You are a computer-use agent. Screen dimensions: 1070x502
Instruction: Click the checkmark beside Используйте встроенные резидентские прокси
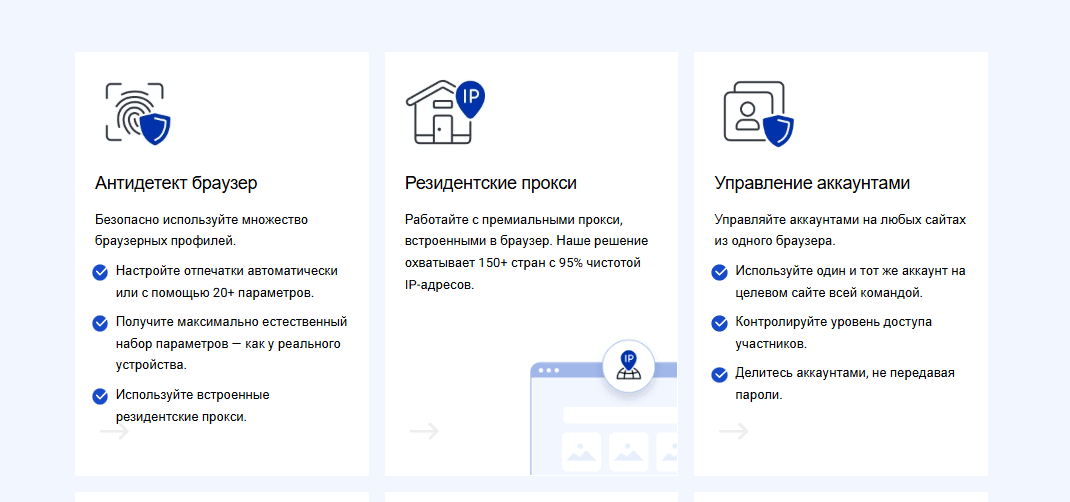[100, 396]
